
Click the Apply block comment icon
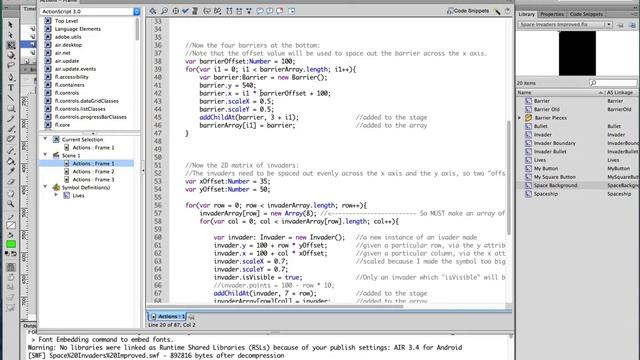[260, 11]
